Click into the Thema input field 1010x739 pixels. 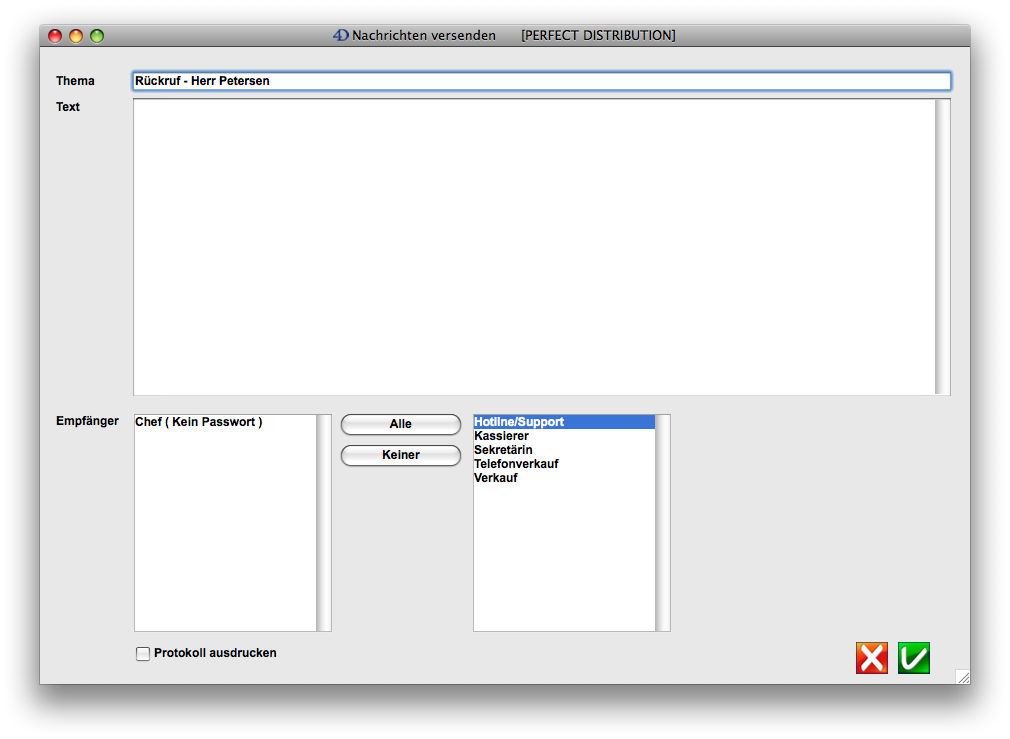(x=540, y=81)
